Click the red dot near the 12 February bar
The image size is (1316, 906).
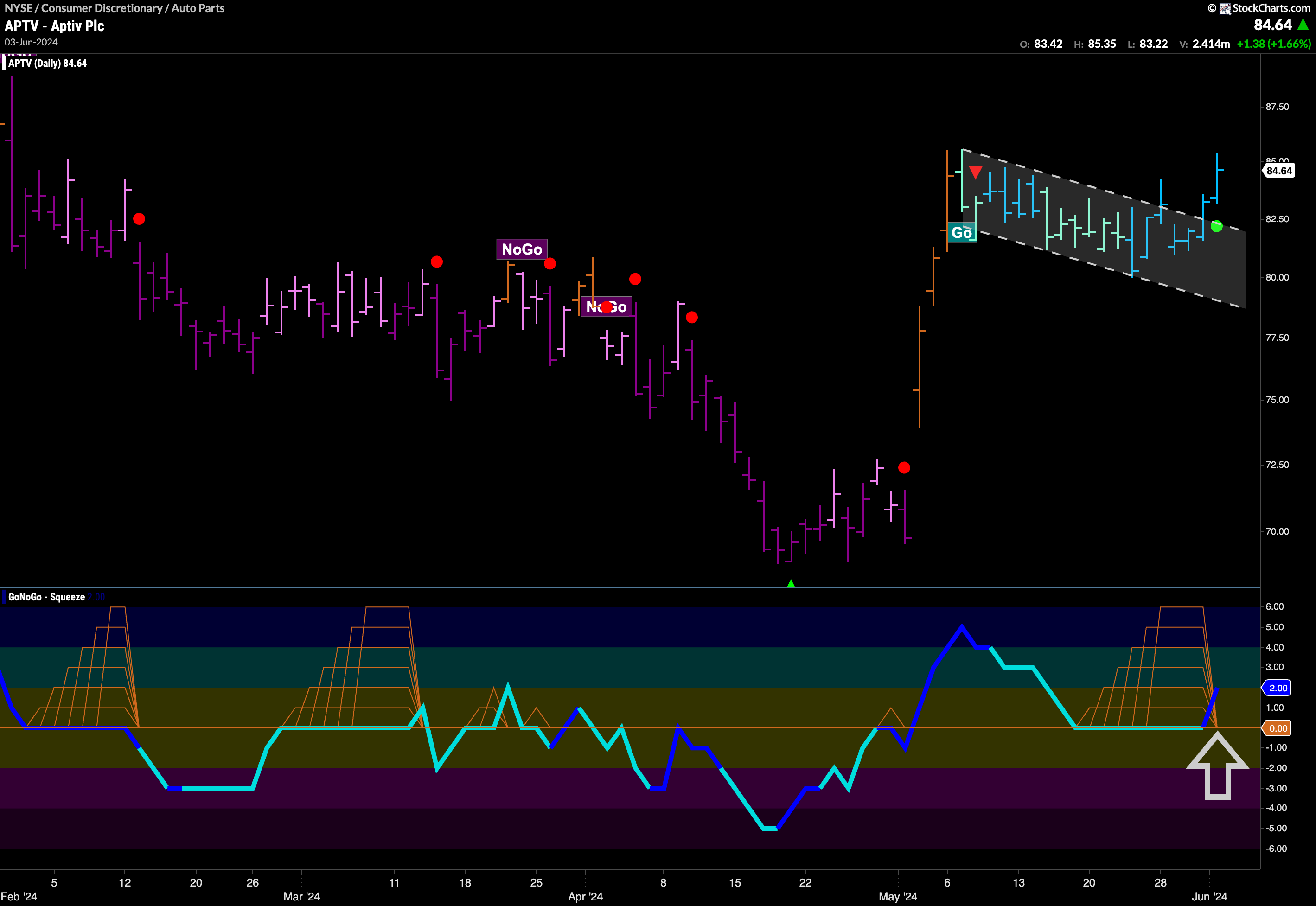click(139, 218)
